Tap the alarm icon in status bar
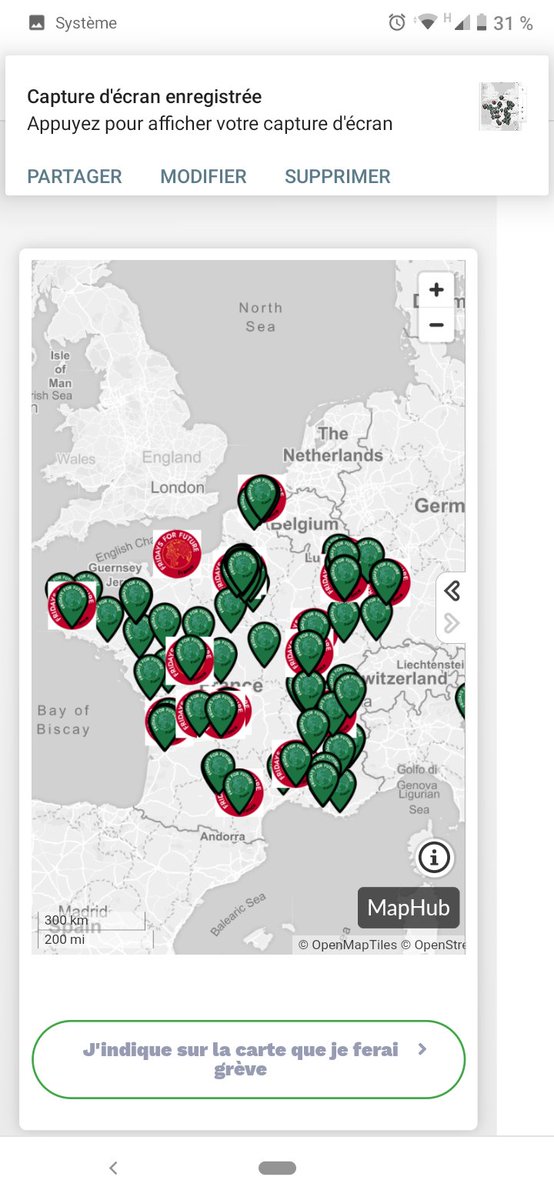 [397, 23]
